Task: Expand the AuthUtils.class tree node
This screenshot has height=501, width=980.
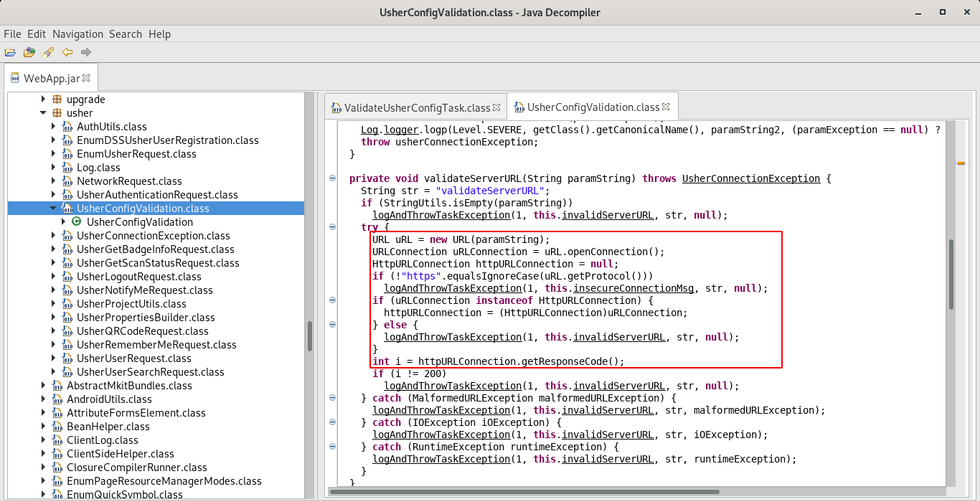Action: pos(53,127)
